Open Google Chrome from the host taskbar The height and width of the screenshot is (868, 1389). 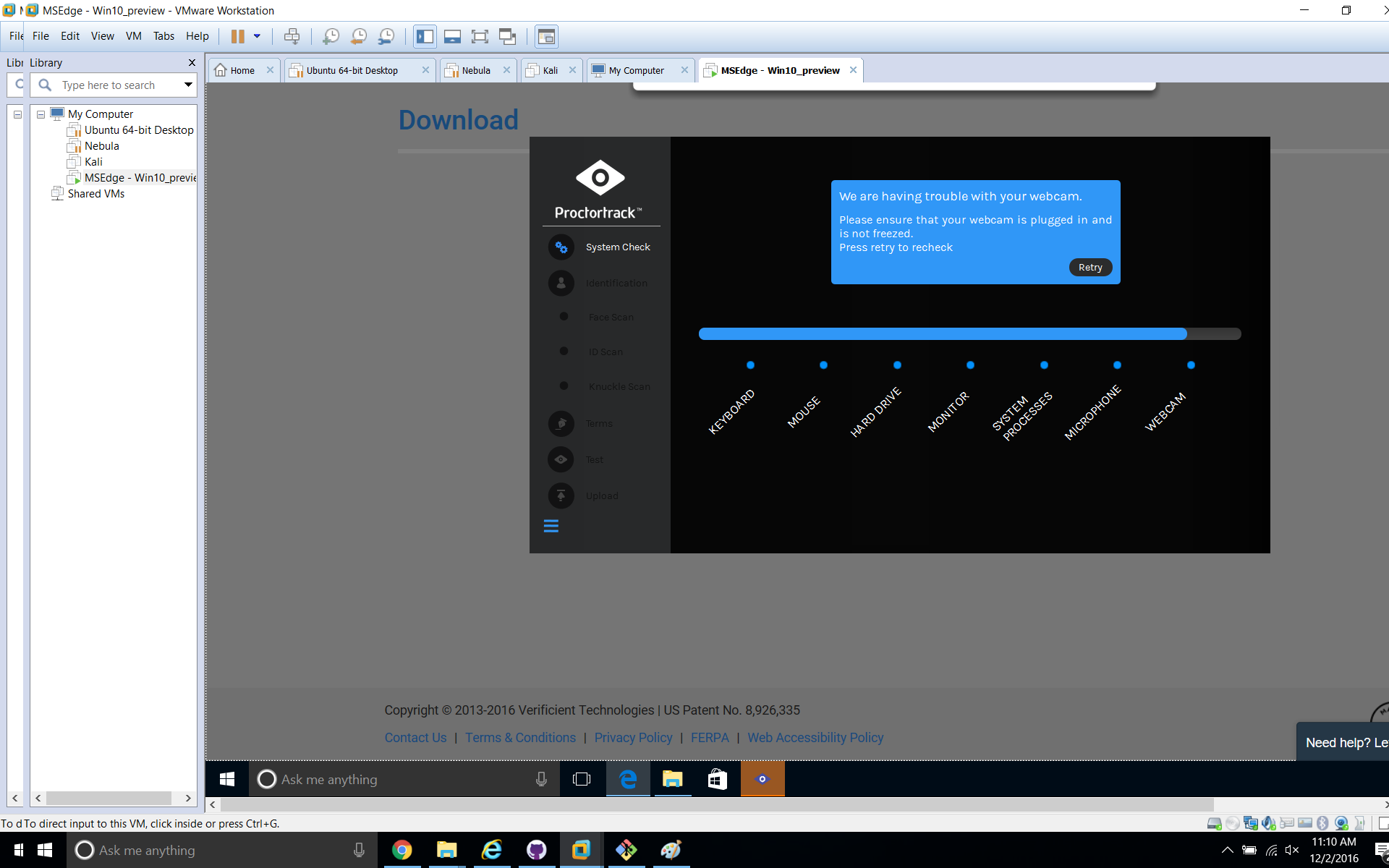(402, 850)
